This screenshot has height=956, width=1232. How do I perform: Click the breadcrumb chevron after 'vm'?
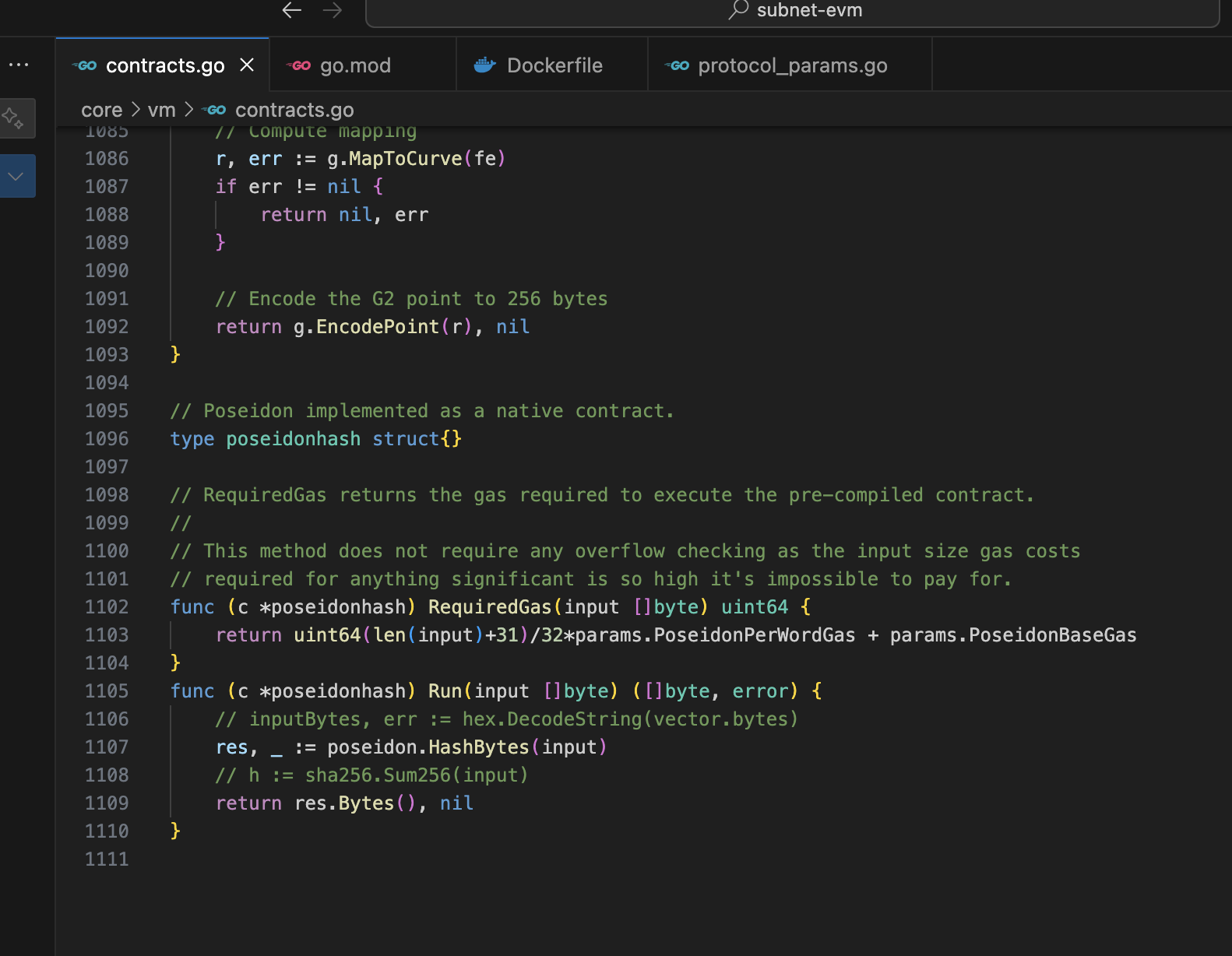click(188, 110)
